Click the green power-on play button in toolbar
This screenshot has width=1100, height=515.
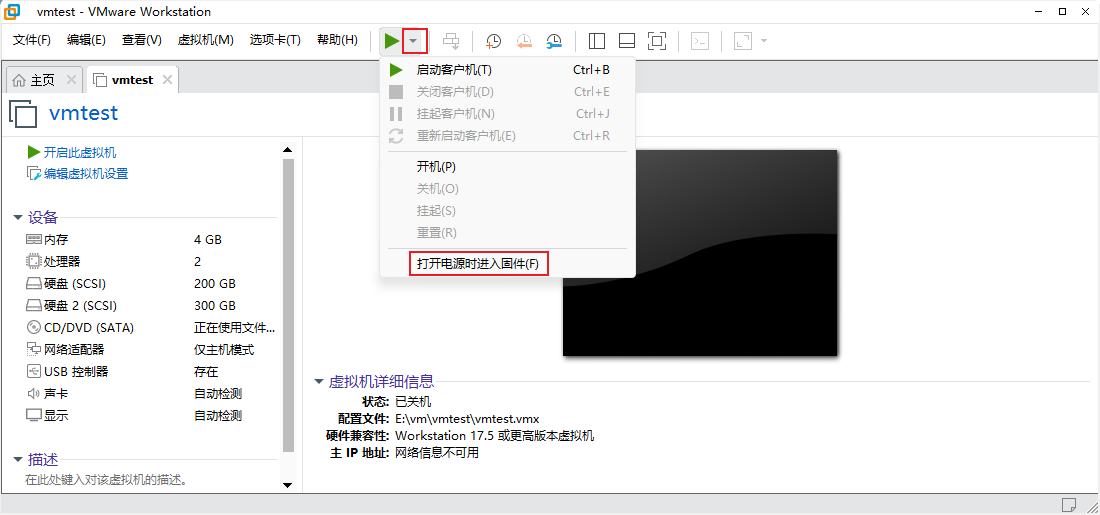tap(390, 41)
